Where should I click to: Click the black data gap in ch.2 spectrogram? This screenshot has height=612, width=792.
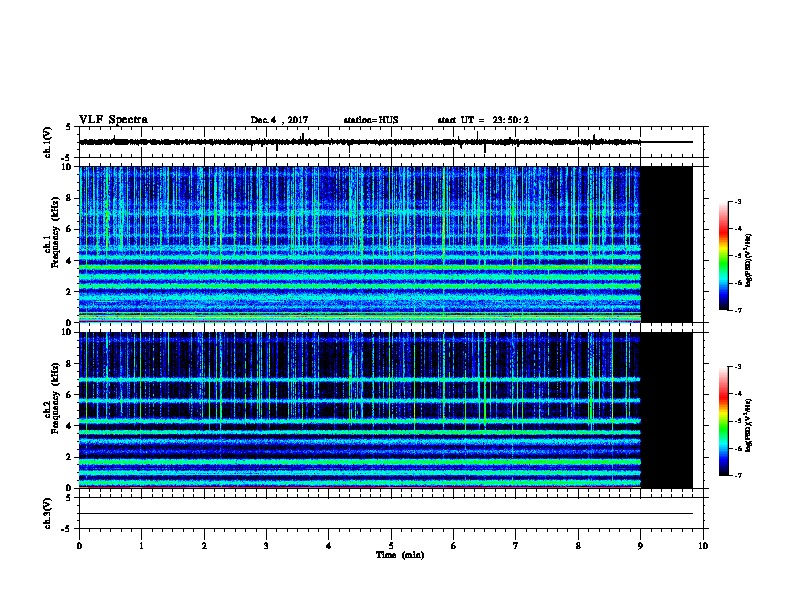[667, 410]
